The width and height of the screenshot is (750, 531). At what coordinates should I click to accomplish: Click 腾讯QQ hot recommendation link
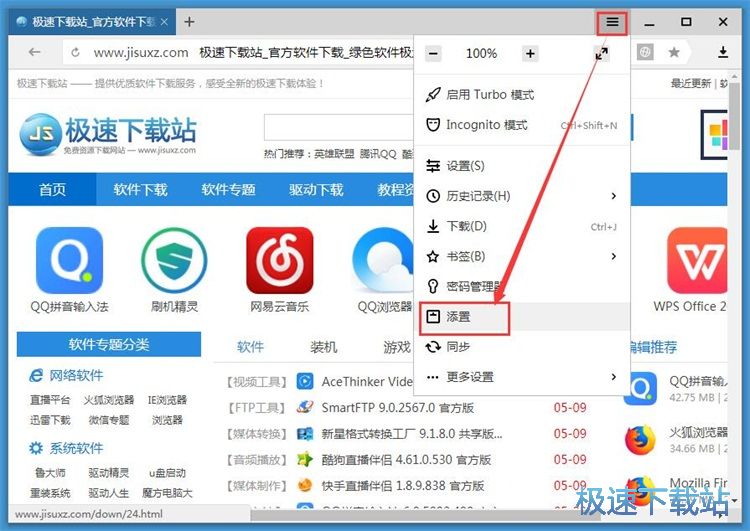point(378,154)
